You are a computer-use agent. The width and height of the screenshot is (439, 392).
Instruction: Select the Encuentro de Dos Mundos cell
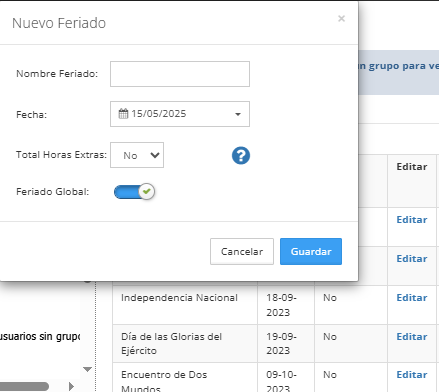[185, 377]
